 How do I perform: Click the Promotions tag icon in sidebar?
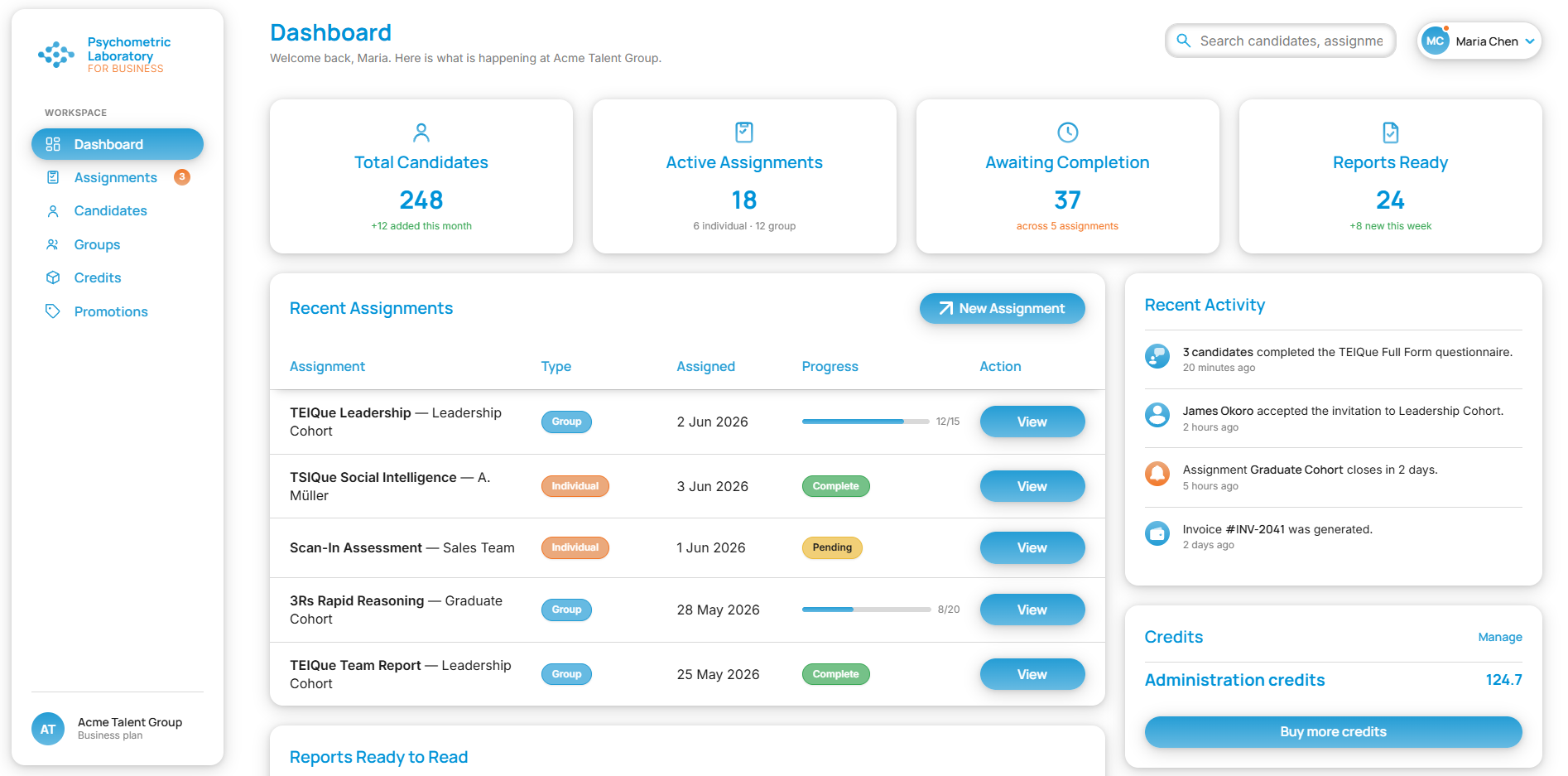53,311
